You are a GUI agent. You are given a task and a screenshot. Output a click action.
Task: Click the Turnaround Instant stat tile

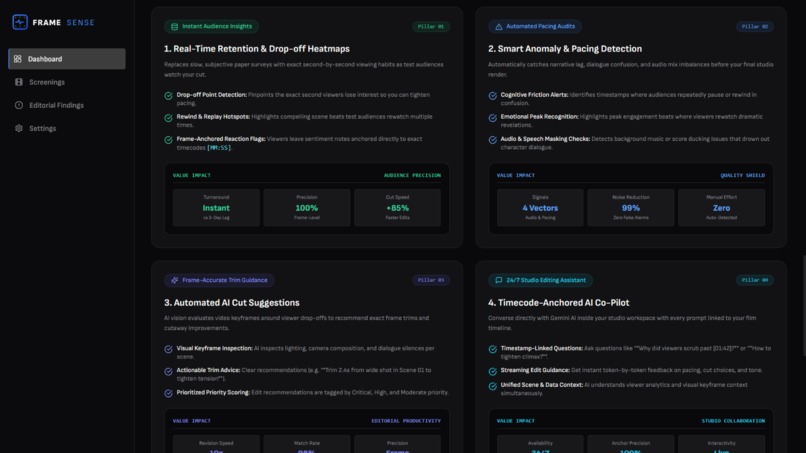click(216, 208)
